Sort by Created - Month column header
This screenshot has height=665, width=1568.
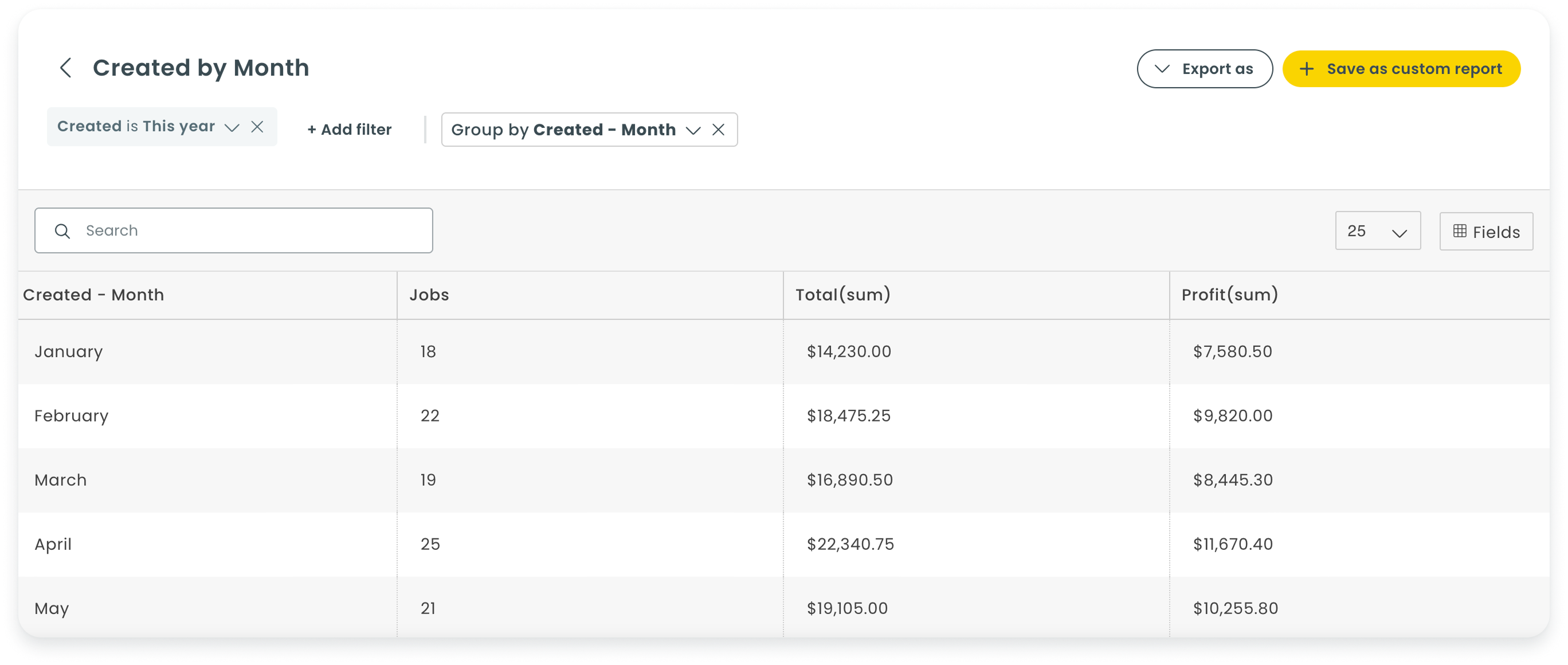(x=93, y=295)
